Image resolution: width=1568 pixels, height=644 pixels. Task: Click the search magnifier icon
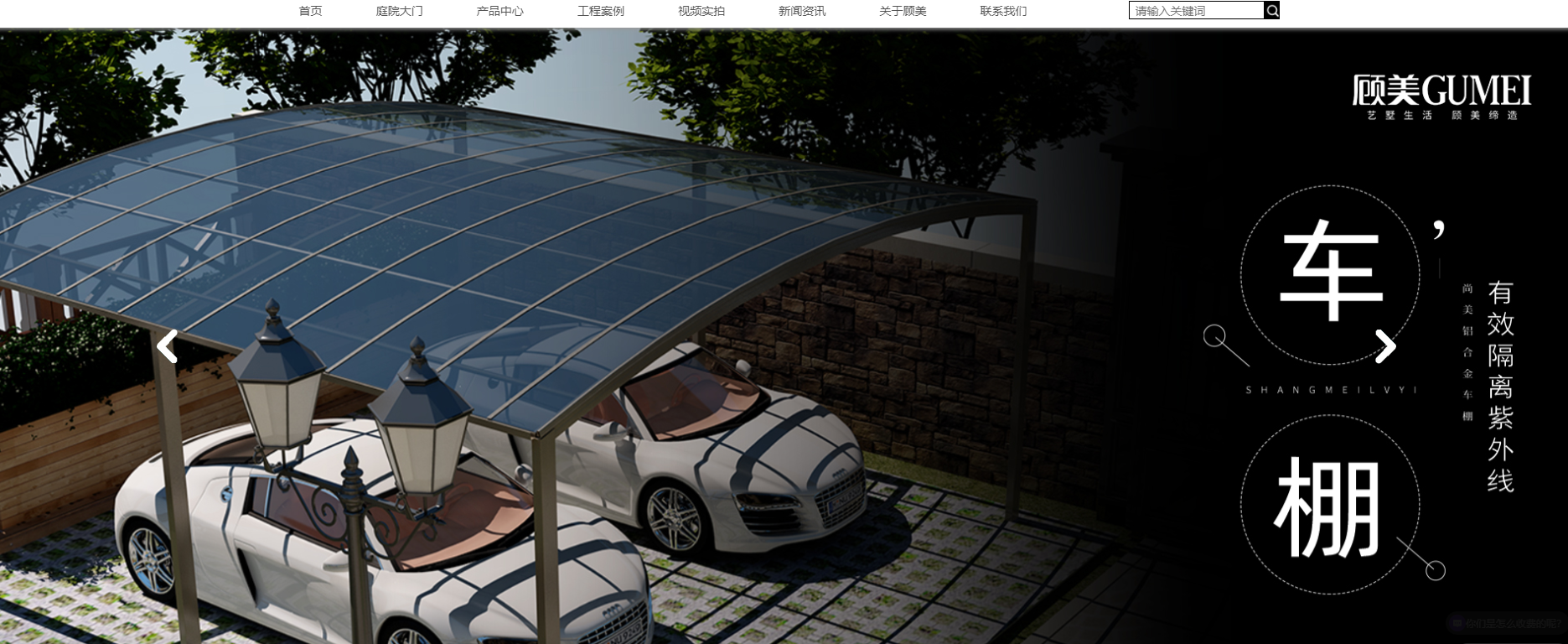tap(1271, 11)
